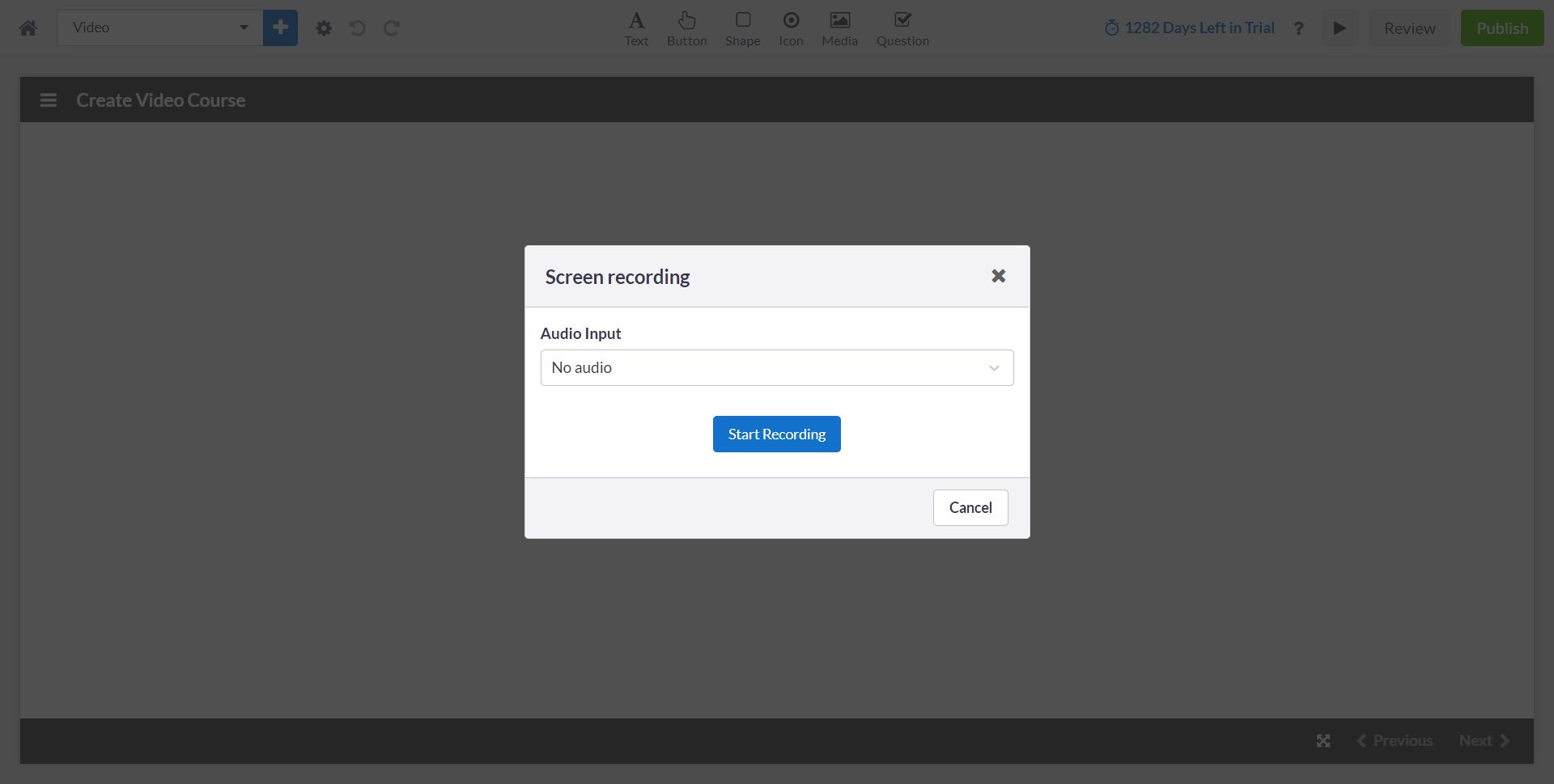Click the Review button
The height and width of the screenshot is (784, 1554).
click(1409, 28)
